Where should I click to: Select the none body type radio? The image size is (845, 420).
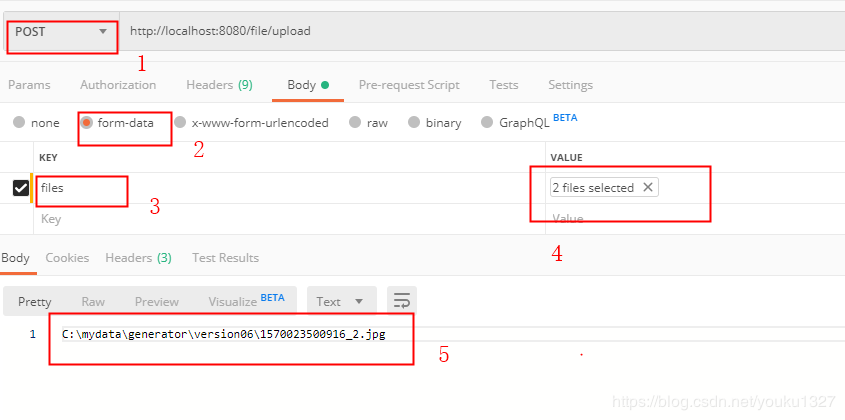pyautogui.click(x=19, y=123)
